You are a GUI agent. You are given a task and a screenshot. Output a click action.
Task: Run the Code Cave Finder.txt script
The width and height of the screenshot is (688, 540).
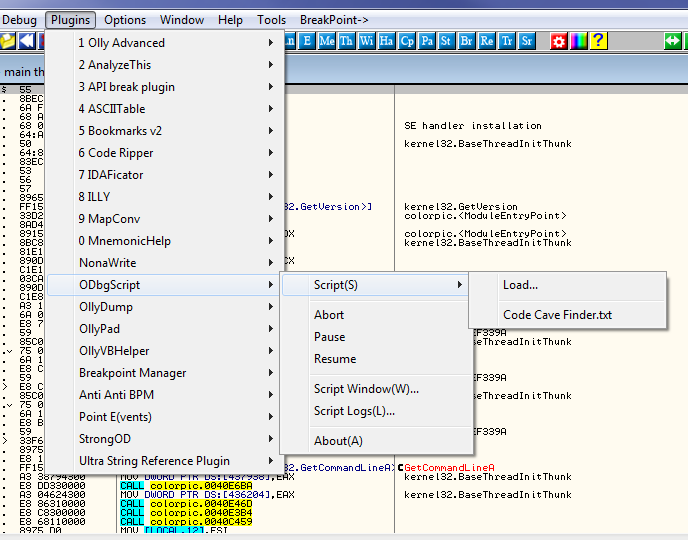568,315
